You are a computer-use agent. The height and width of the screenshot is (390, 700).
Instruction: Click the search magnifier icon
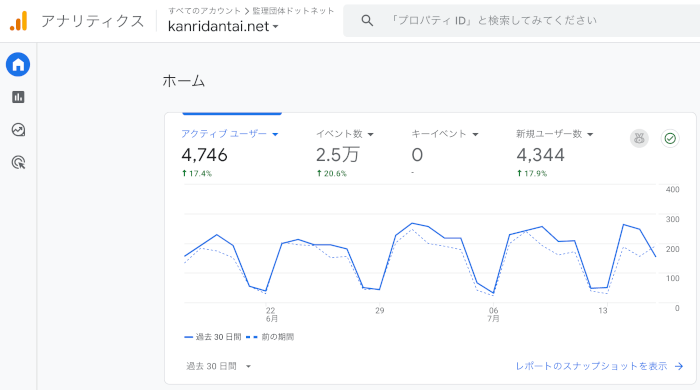tap(367, 21)
